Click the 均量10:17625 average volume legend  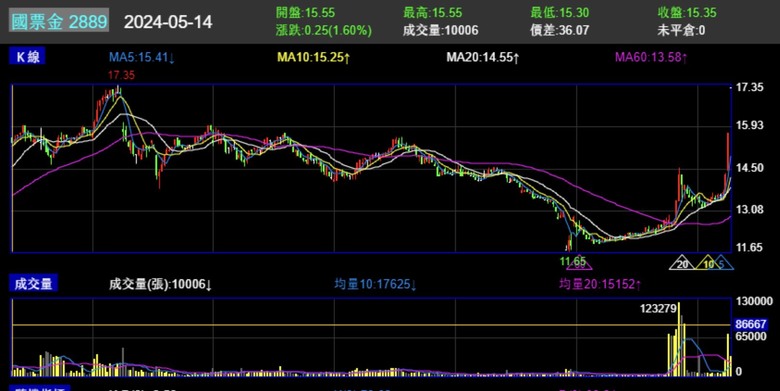376,285
